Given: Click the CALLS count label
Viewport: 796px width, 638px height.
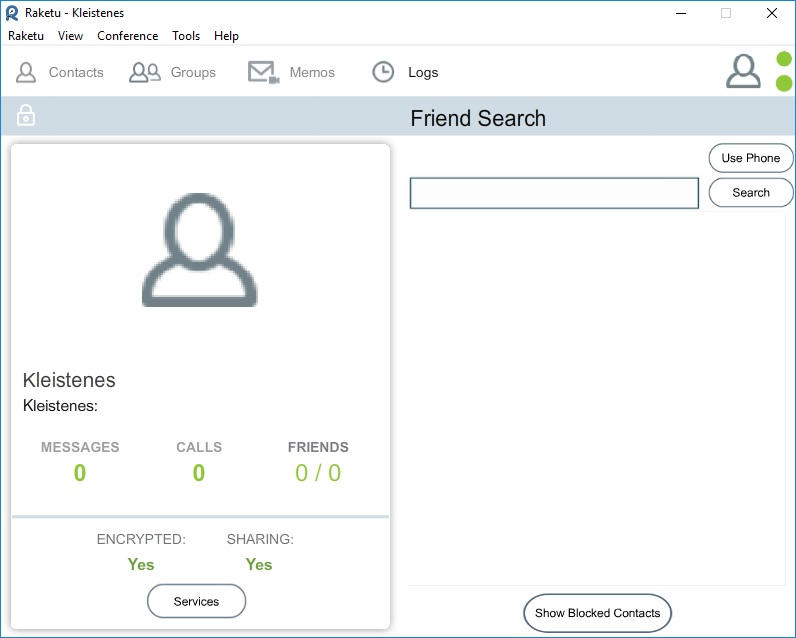Looking at the screenshot, I should tap(199, 447).
